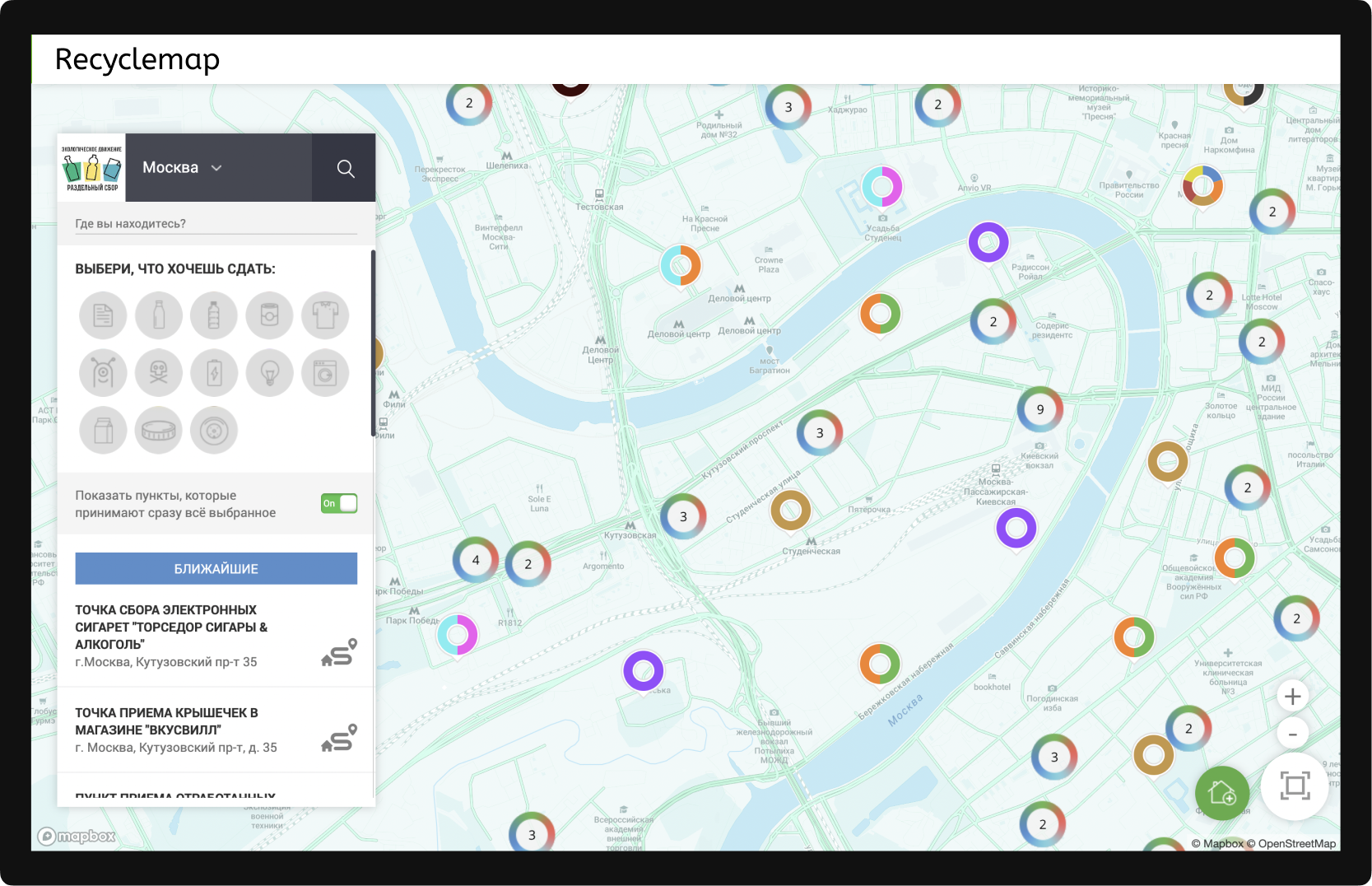Viewport: 1372px width, 886px height.
Task: Open cyan-orange marker beside Crowne Plaza
Action: click(681, 266)
